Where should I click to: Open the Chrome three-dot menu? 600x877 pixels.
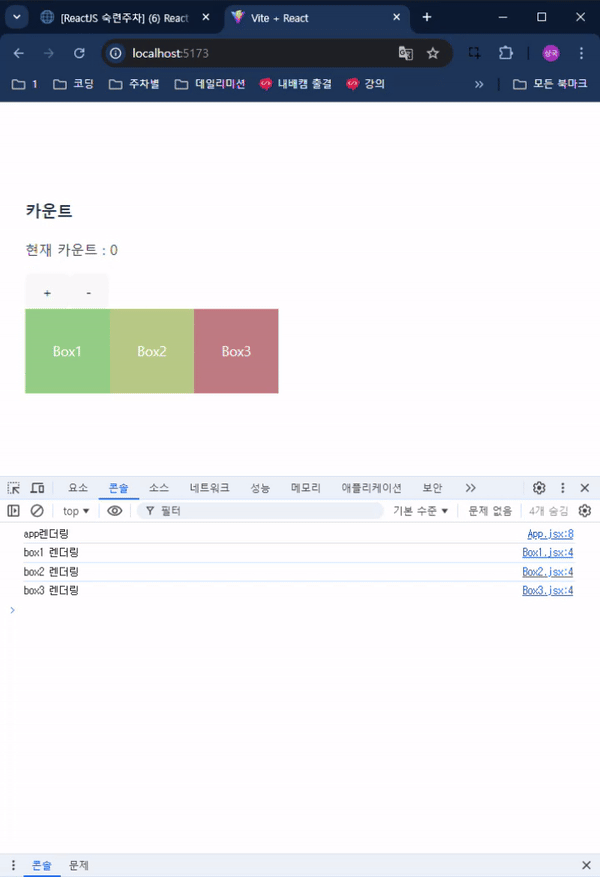point(582,53)
